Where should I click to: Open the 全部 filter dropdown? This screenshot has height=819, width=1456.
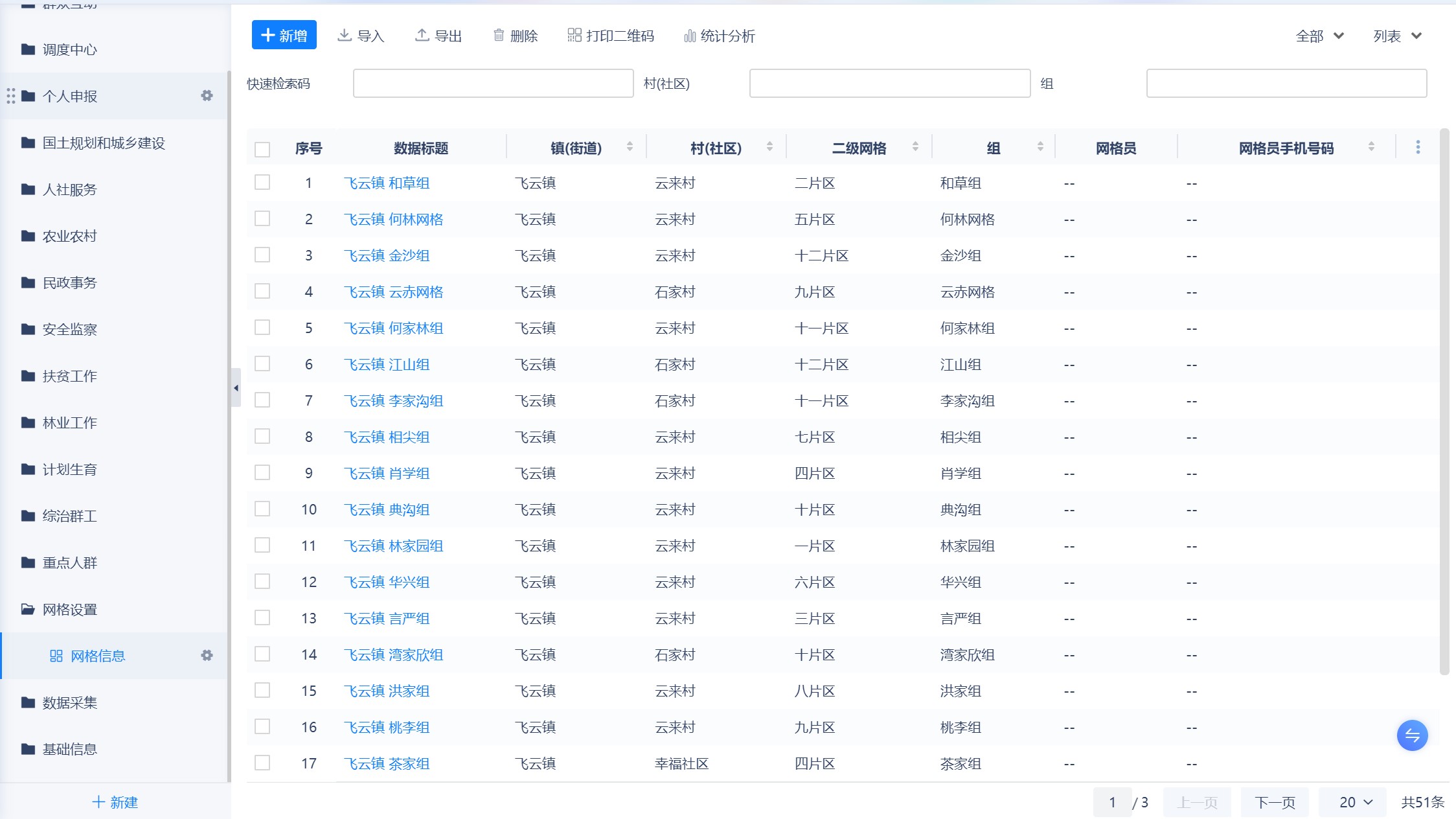tap(1319, 36)
